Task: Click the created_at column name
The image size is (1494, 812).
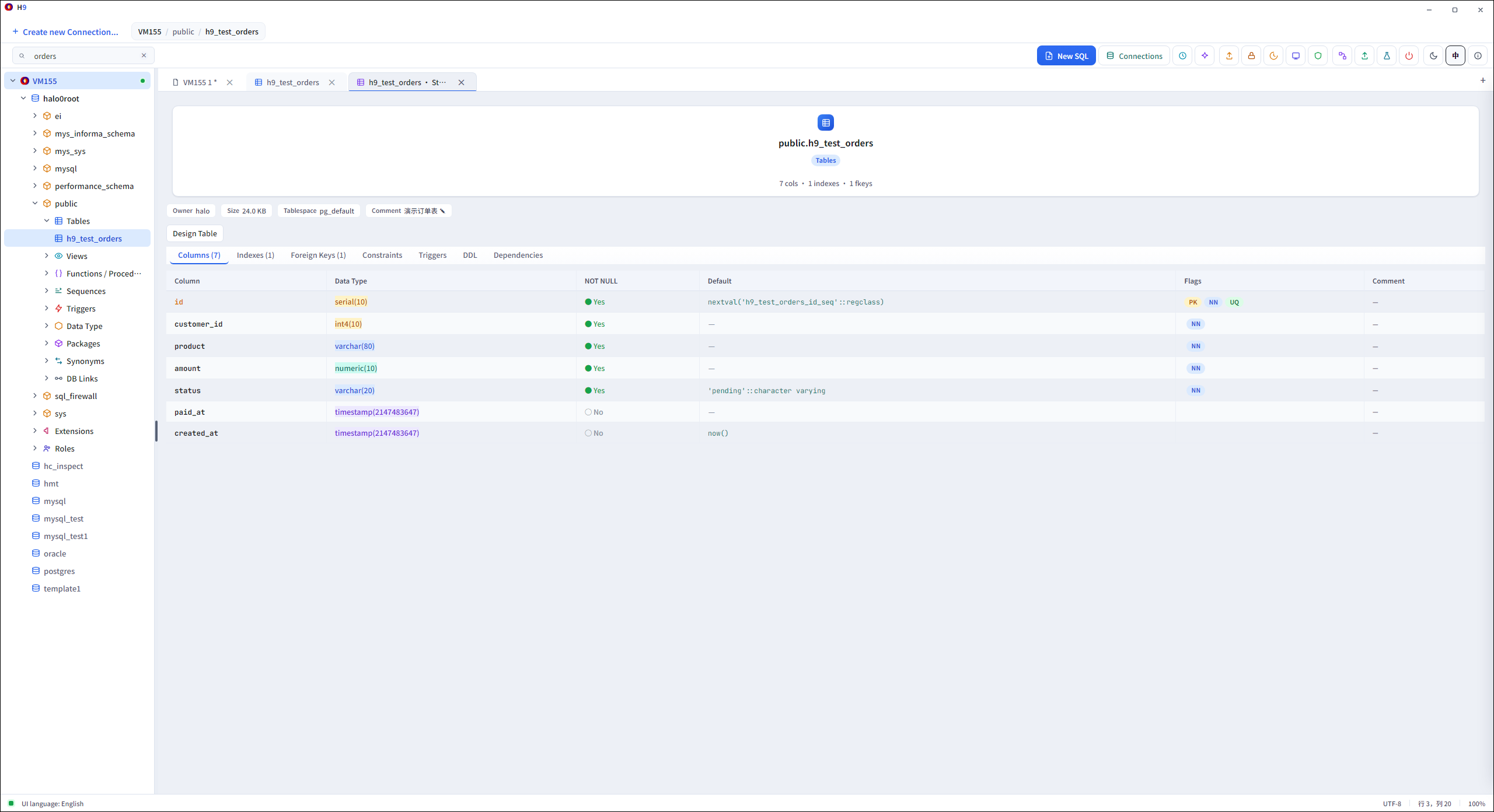Action: click(x=196, y=433)
